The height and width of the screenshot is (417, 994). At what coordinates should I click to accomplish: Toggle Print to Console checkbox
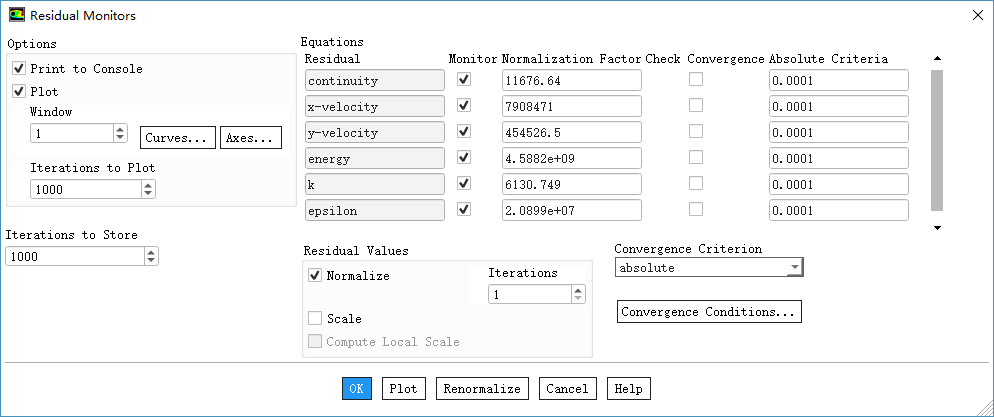(x=19, y=69)
